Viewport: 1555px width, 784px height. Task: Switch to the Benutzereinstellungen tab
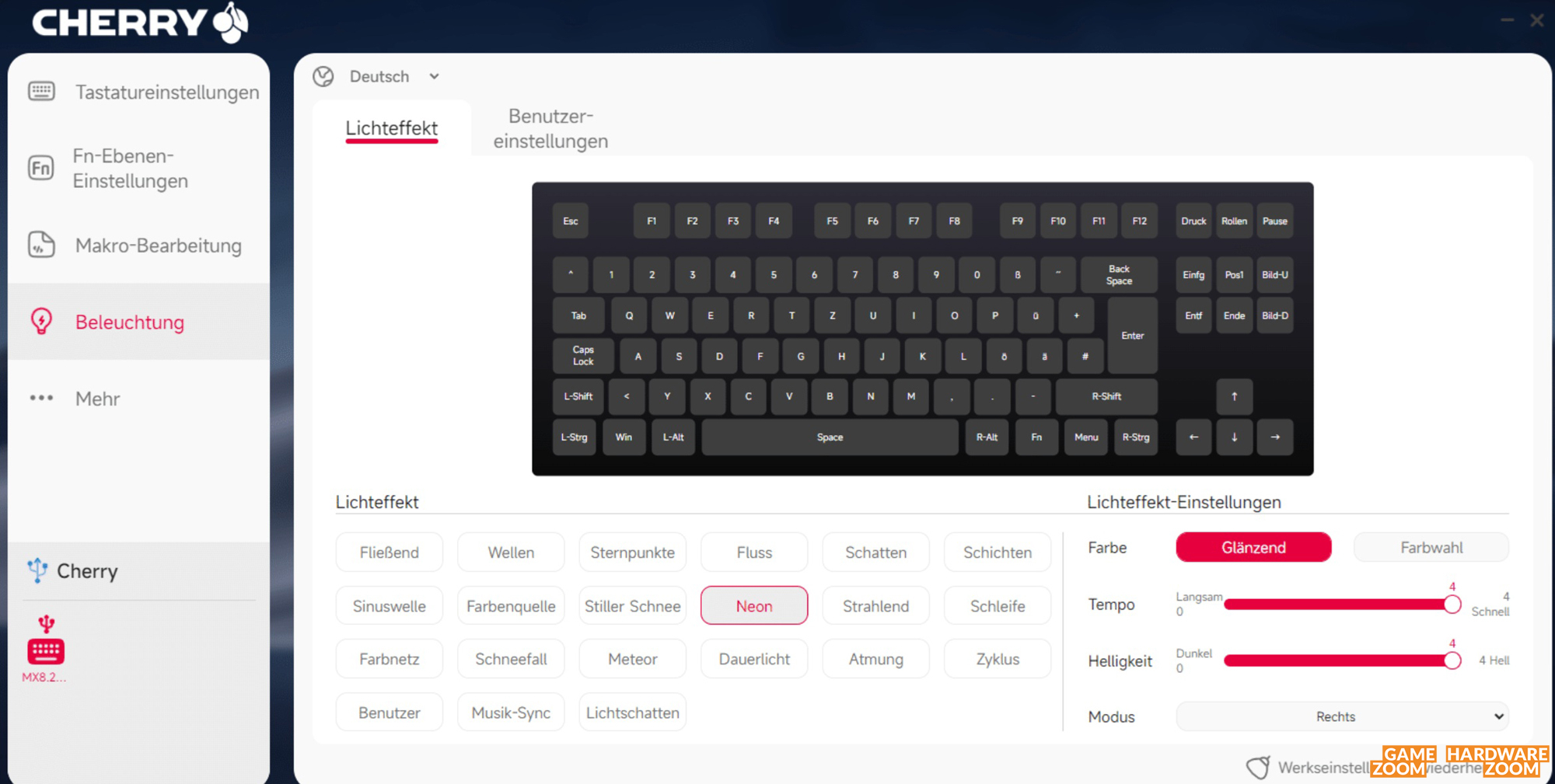pos(550,129)
